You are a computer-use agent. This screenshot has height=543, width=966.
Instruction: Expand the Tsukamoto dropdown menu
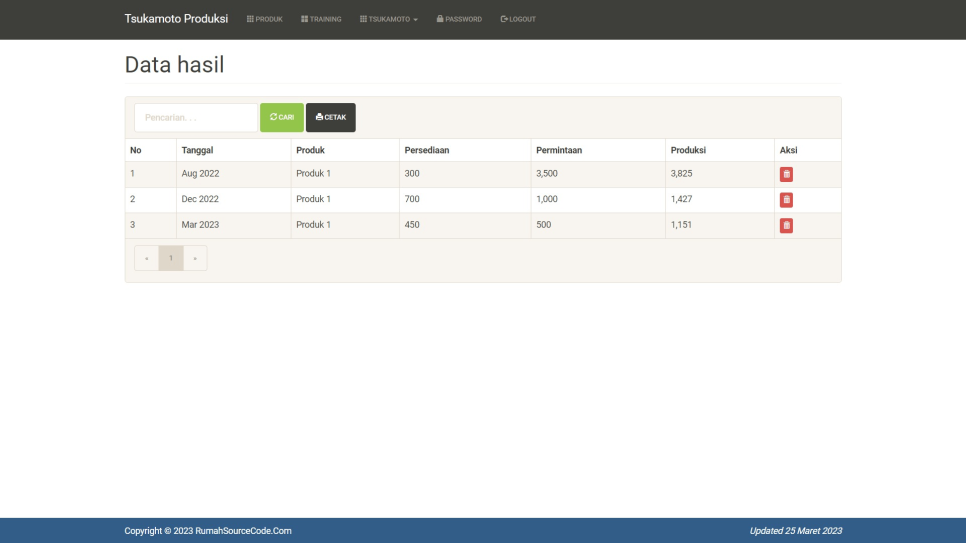coord(389,19)
